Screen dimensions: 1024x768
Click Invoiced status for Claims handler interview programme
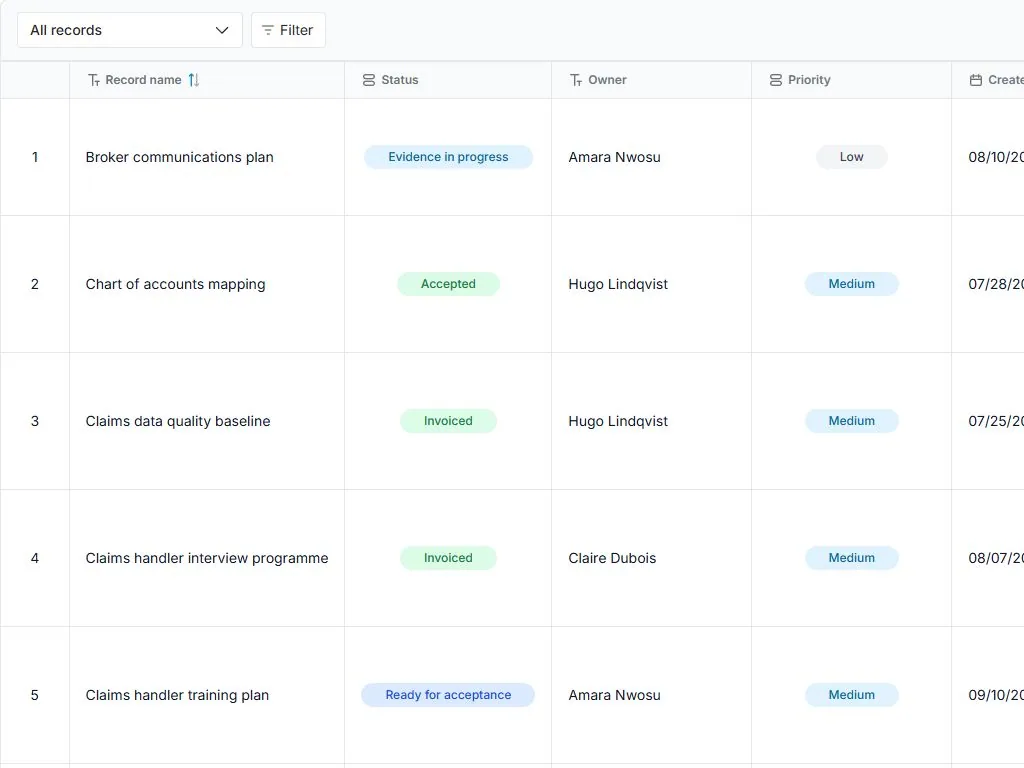tap(449, 558)
